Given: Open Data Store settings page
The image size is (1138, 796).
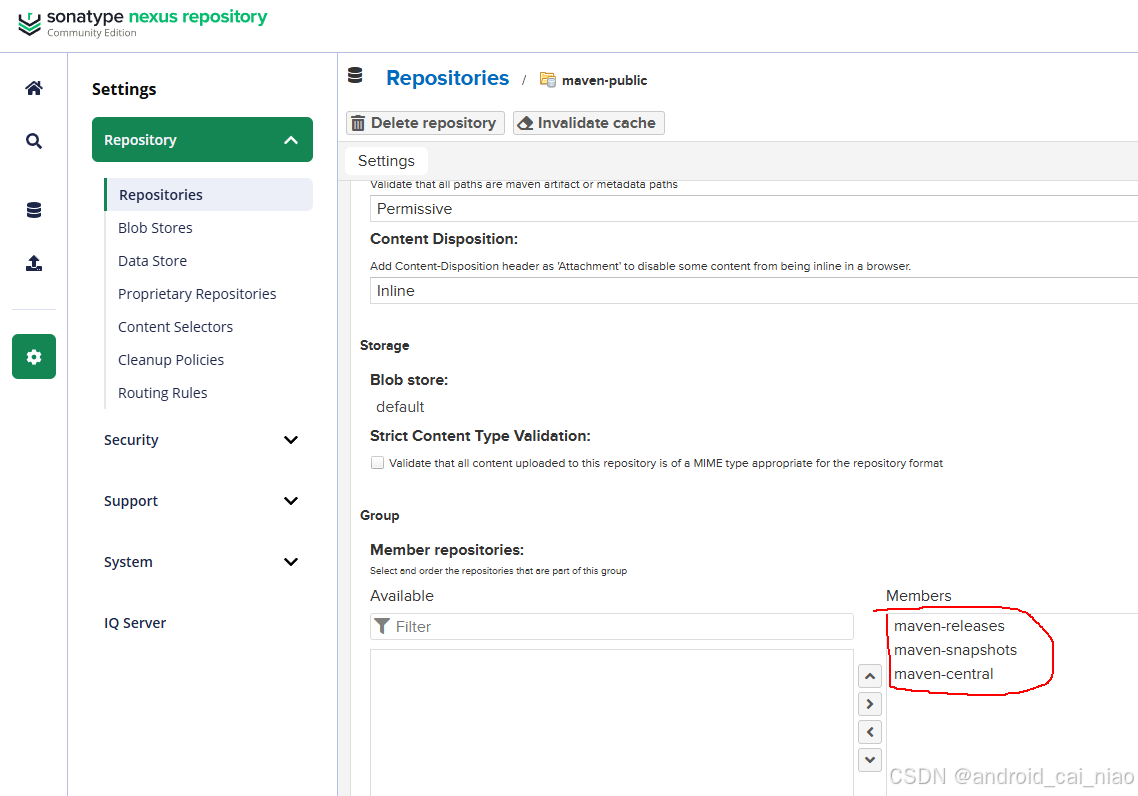Looking at the screenshot, I should point(152,260).
